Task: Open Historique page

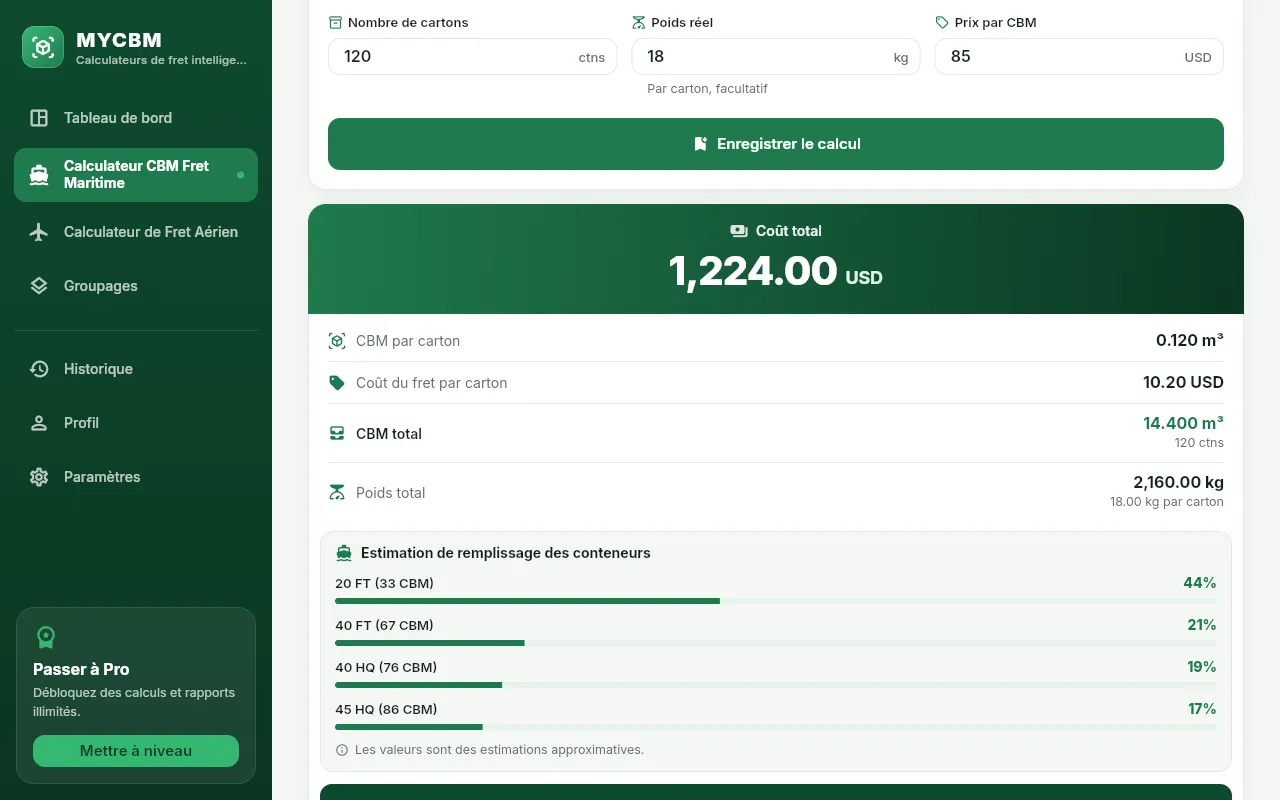Action: tap(136, 369)
